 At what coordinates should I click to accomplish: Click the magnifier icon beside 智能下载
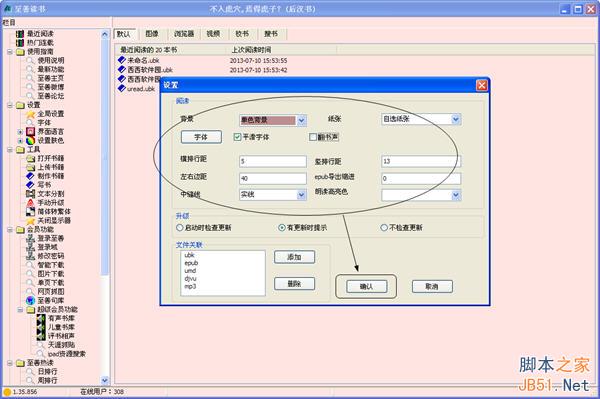31,265
